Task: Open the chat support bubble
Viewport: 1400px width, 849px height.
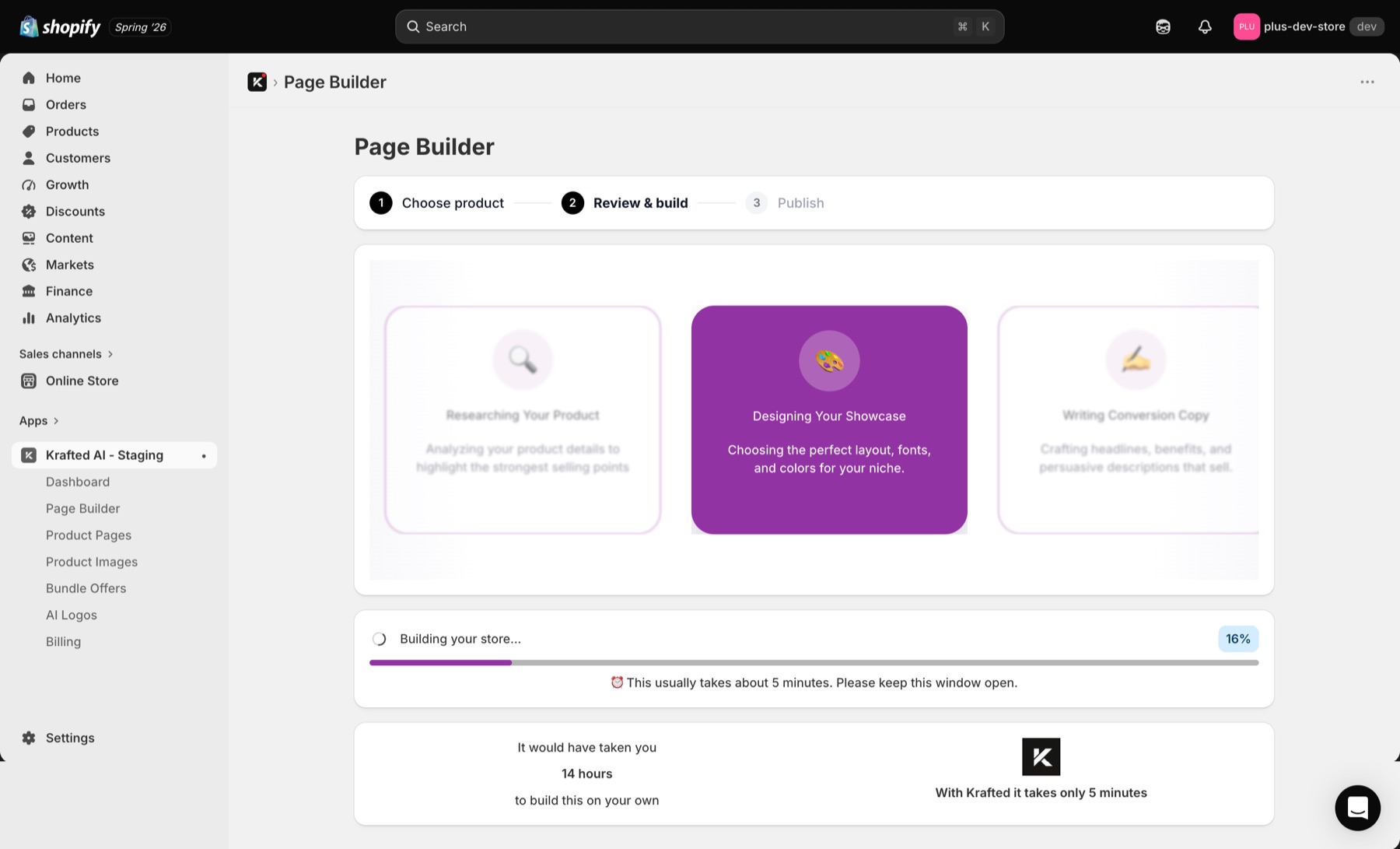Action: click(1357, 808)
